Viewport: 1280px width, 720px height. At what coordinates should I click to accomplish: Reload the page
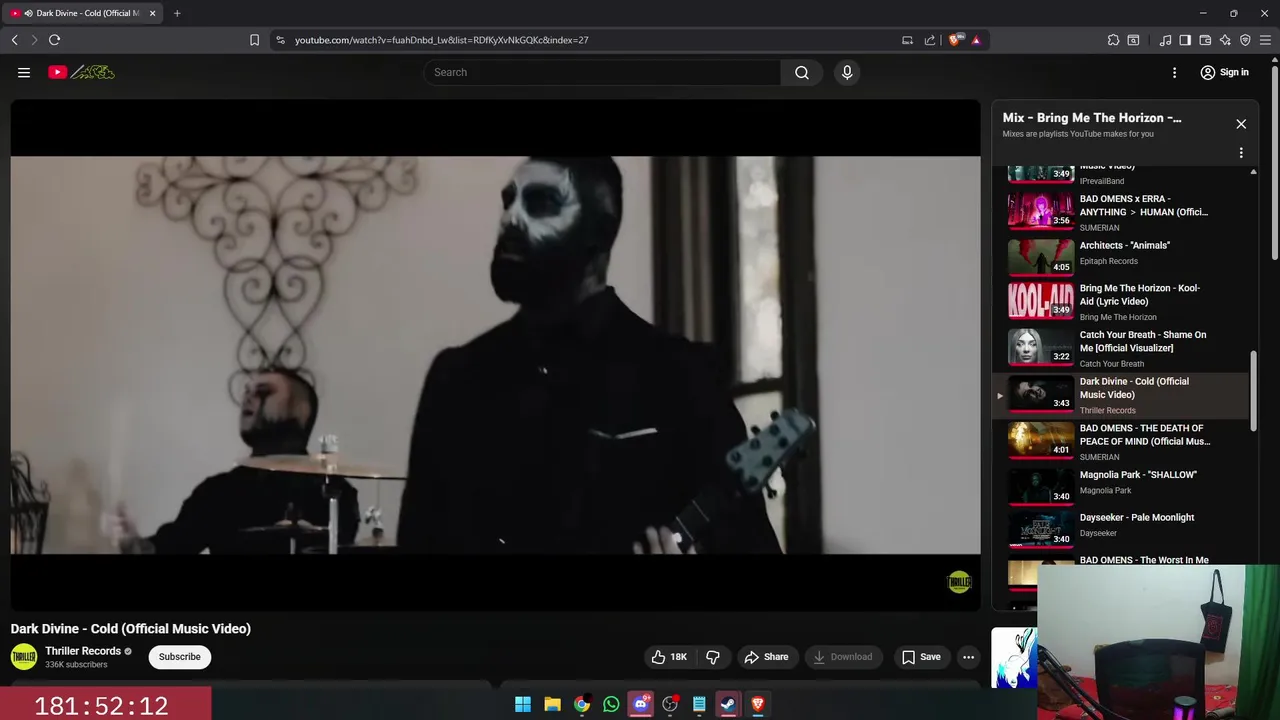(x=54, y=40)
